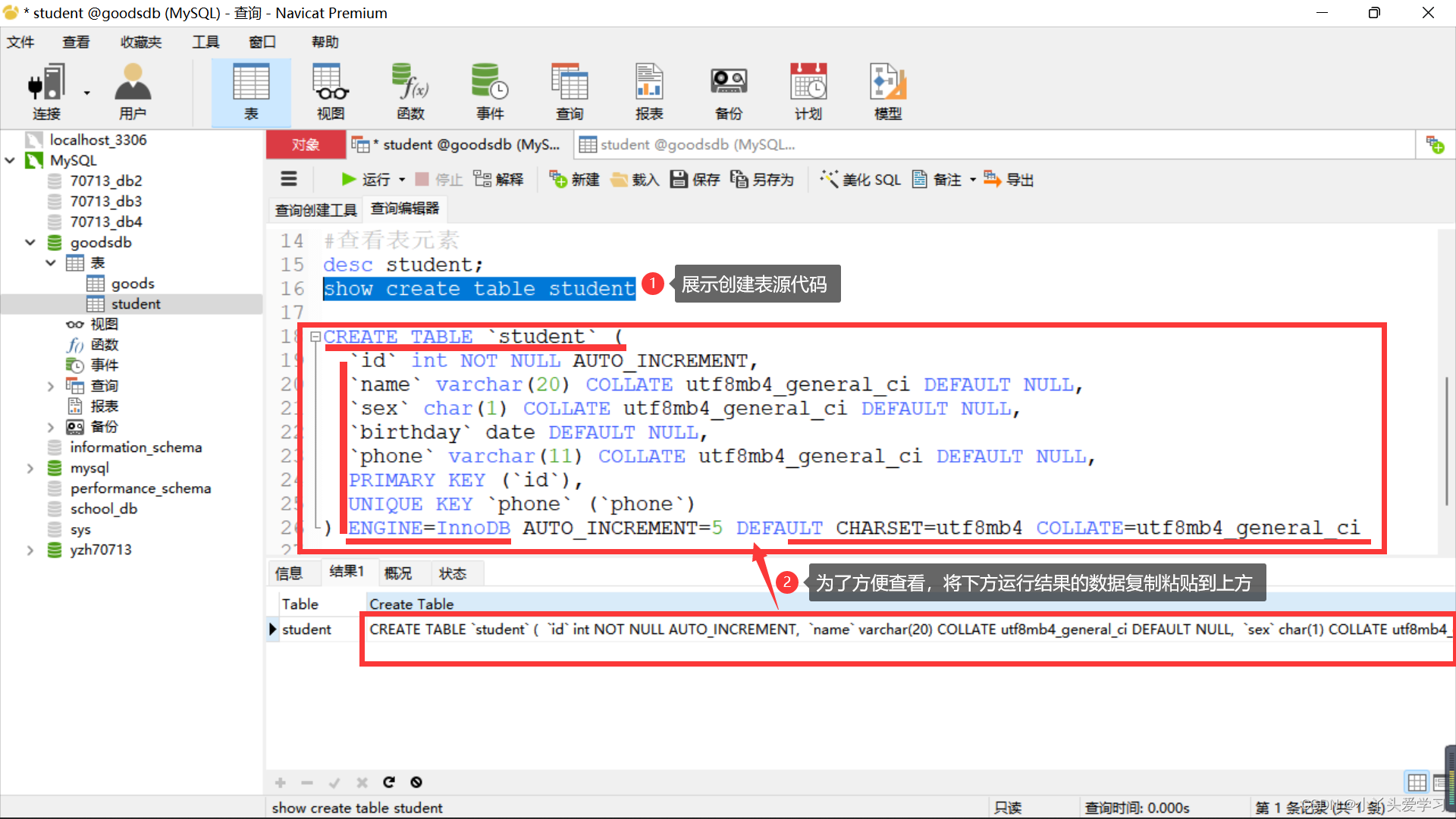Switch to Query Builder (查询创建工具) tab

pos(315,210)
